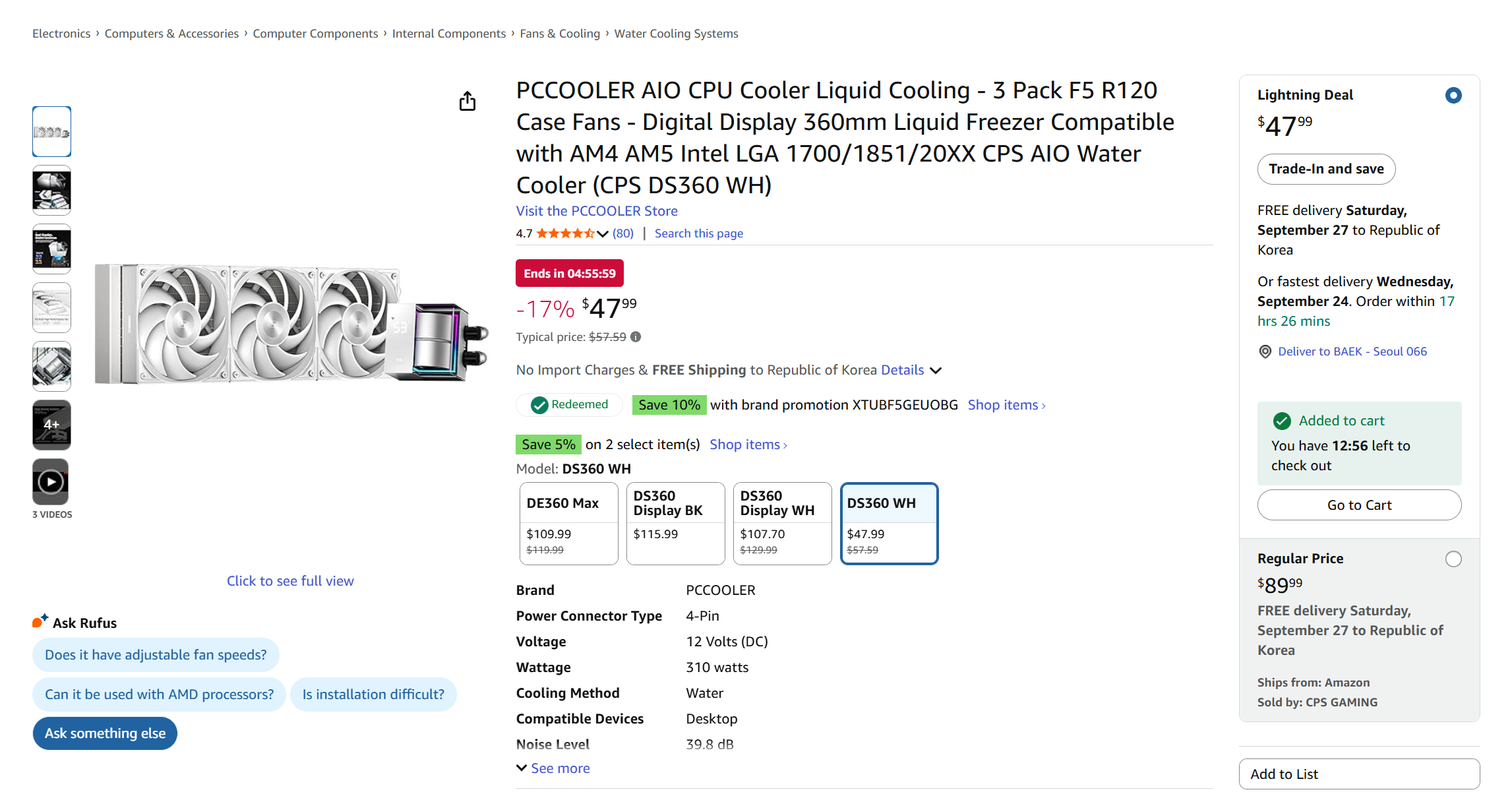Click the typical price info icon

636,337
